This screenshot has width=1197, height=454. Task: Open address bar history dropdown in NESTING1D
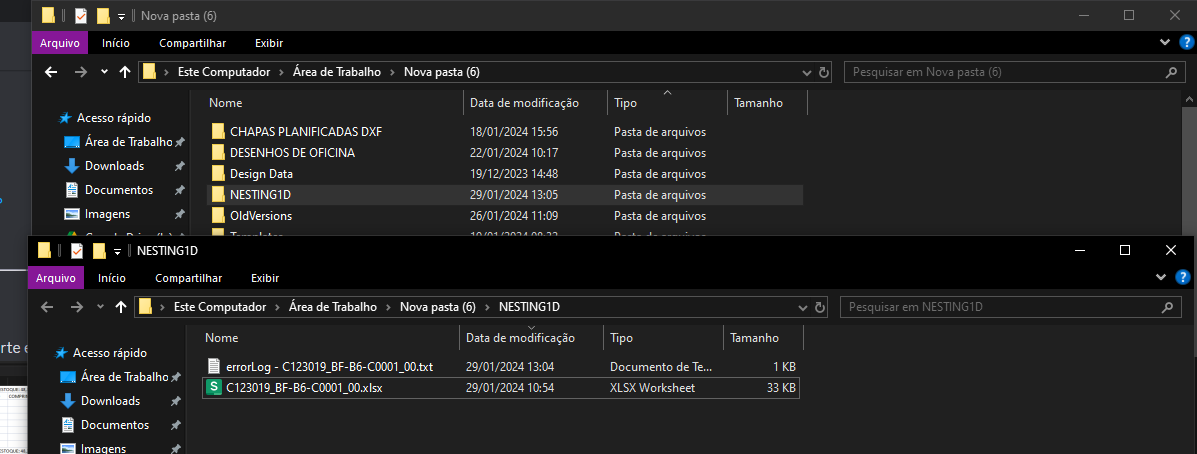[804, 307]
